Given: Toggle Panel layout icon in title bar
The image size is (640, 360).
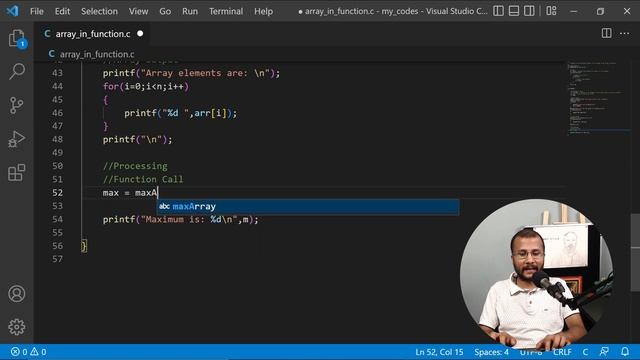Looking at the screenshot, I should (514, 11).
